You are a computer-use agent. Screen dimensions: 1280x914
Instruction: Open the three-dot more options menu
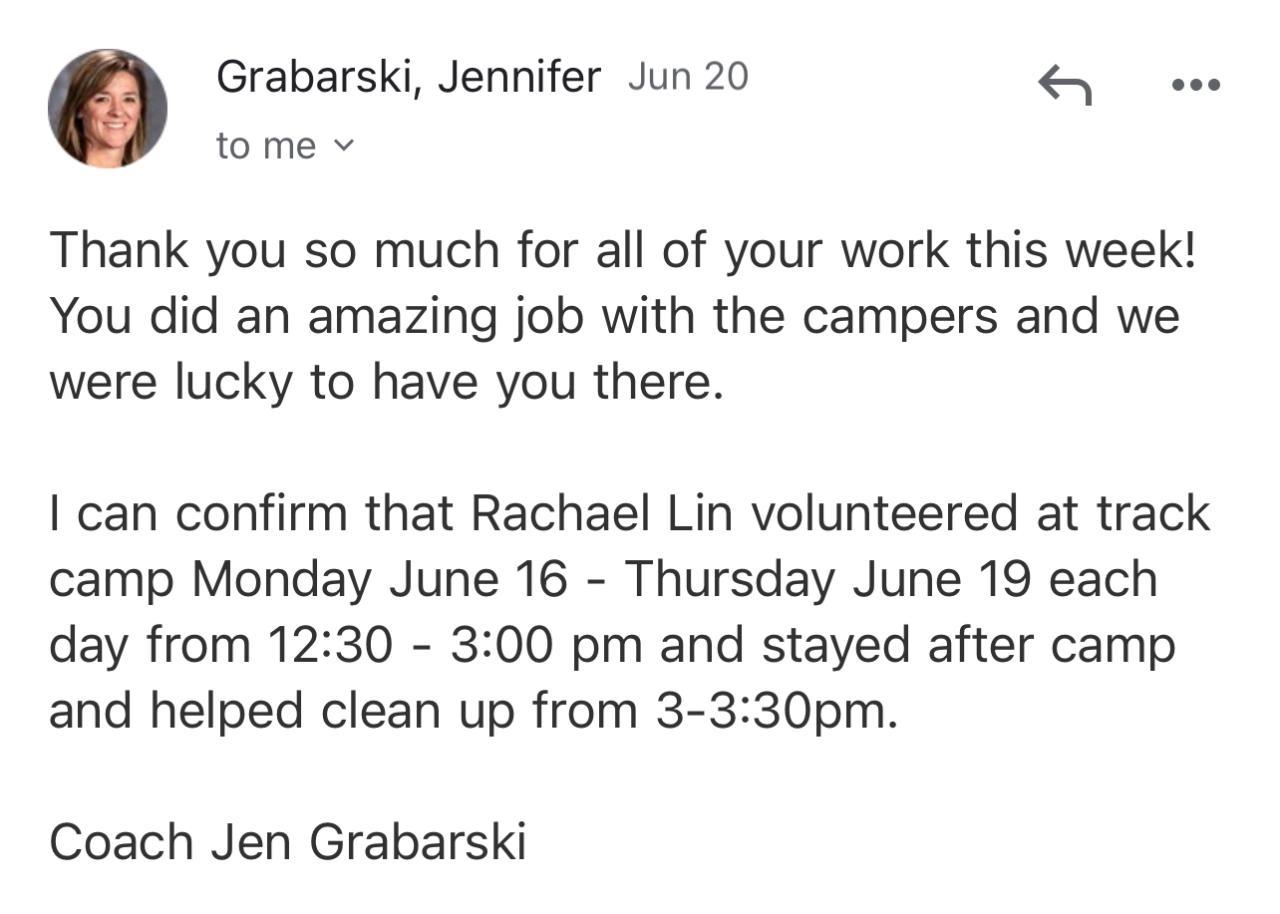click(x=1196, y=85)
